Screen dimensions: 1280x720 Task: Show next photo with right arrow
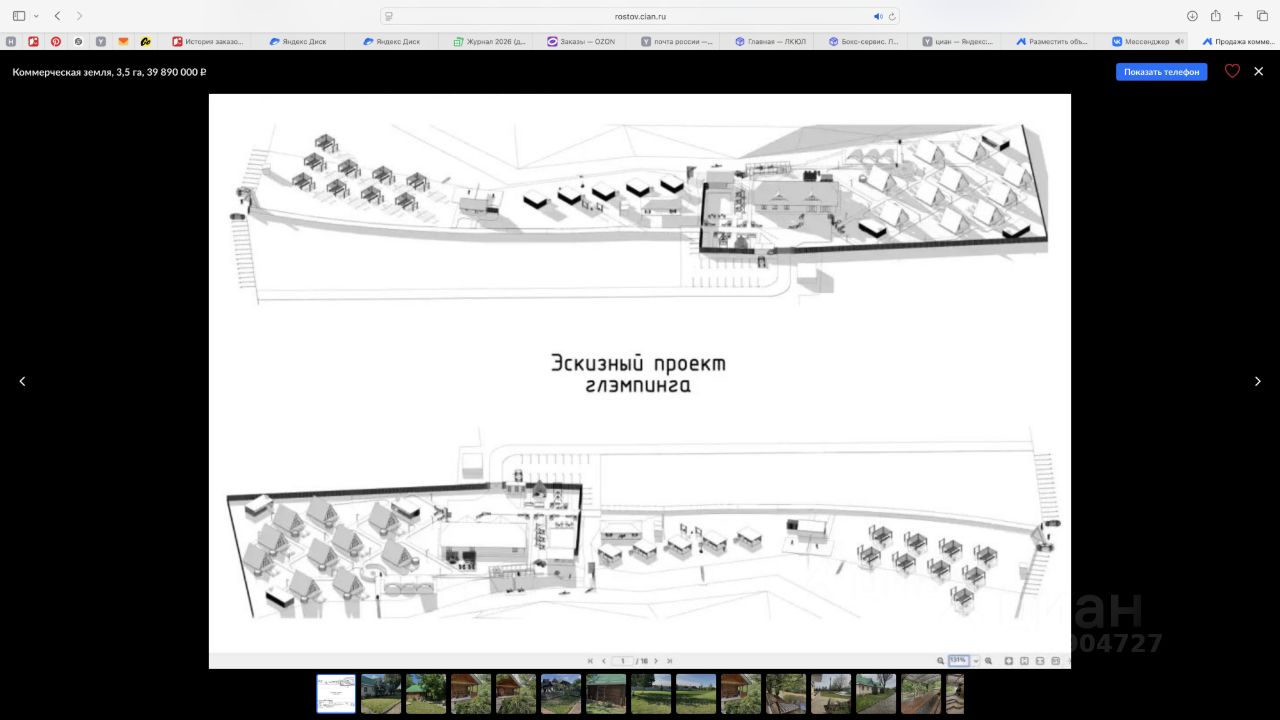click(1257, 381)
